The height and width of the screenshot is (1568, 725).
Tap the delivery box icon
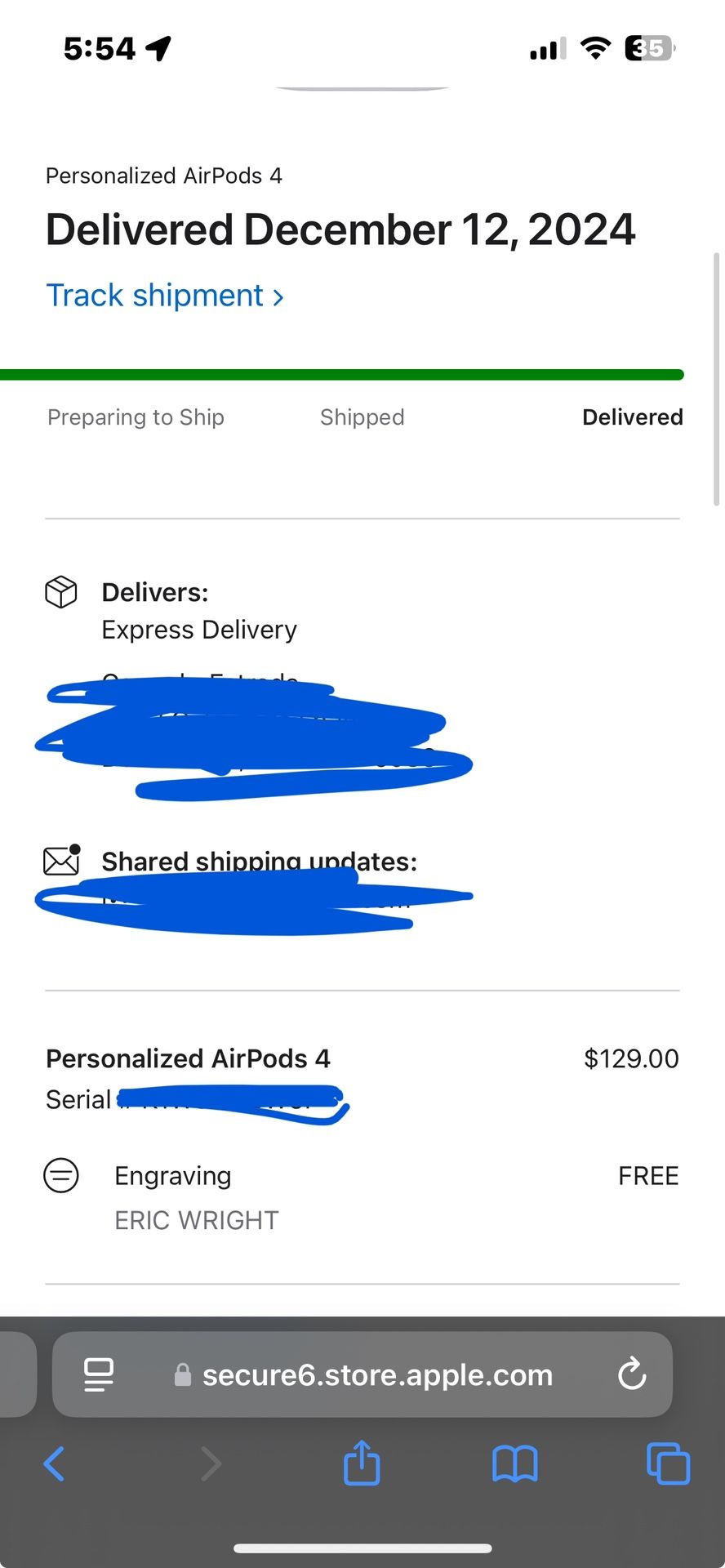point(61,592)
